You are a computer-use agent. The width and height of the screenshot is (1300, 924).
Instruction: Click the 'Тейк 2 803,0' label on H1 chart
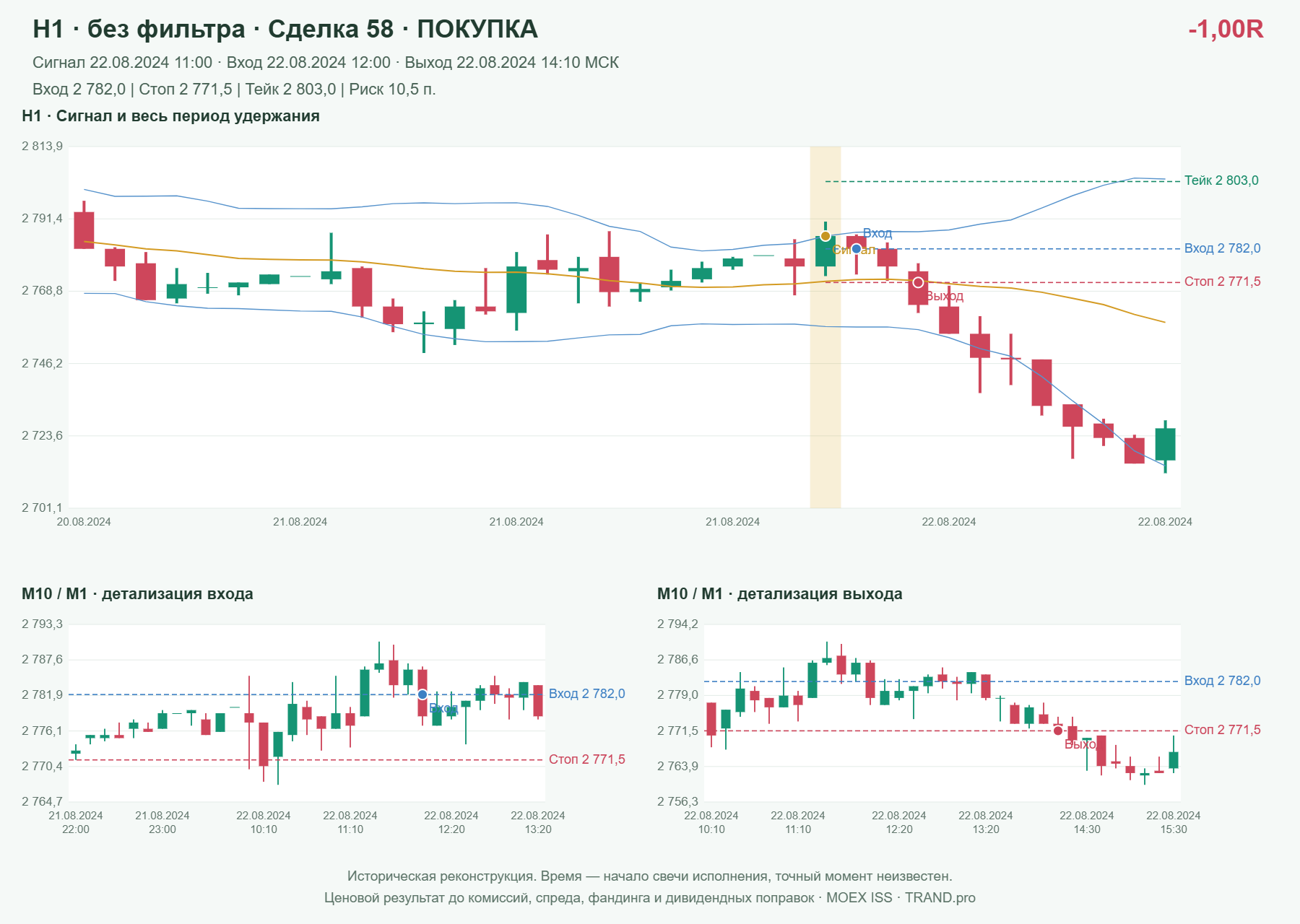coord(1221,180)
